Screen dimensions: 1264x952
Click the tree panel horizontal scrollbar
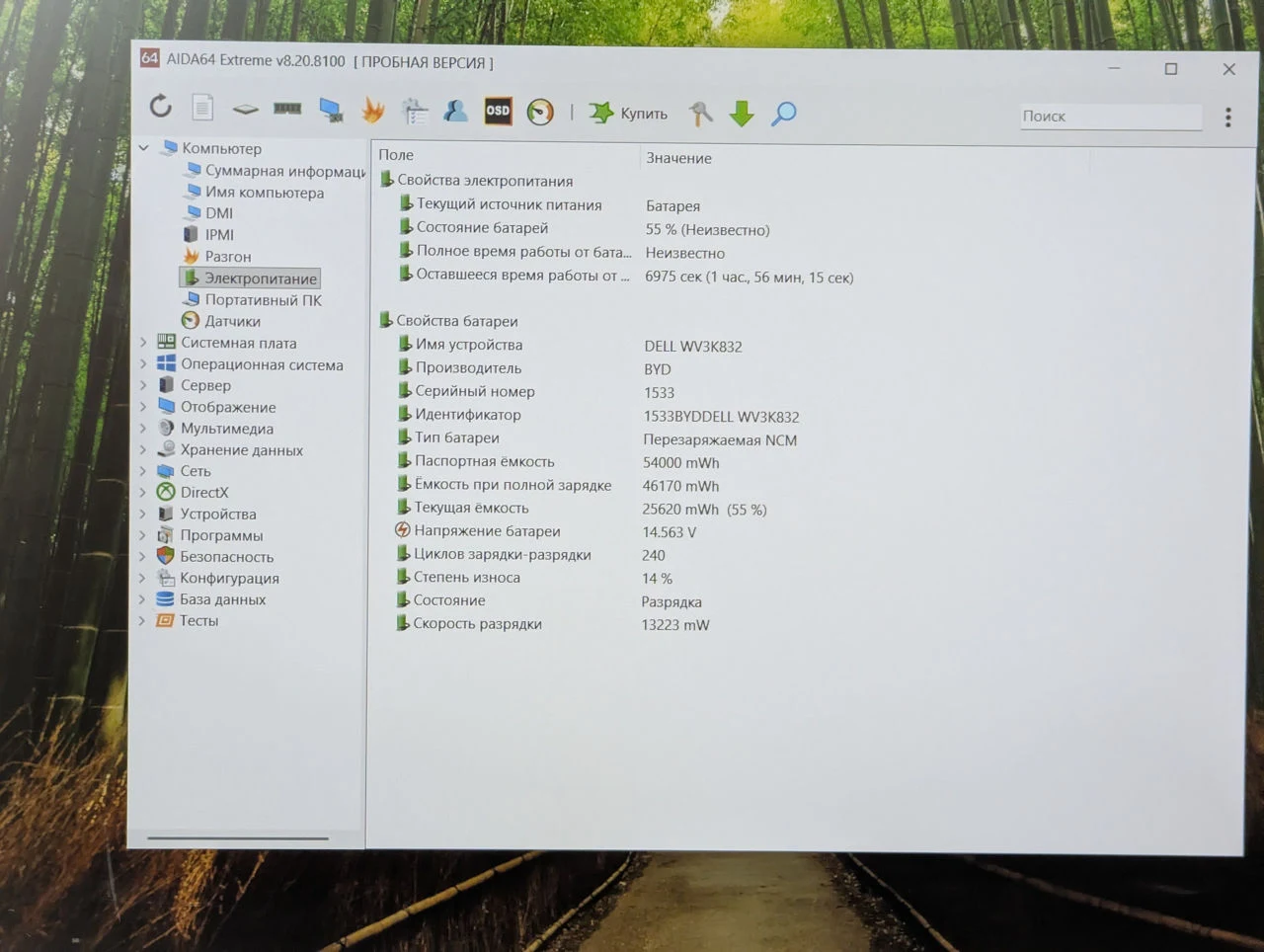238,838
